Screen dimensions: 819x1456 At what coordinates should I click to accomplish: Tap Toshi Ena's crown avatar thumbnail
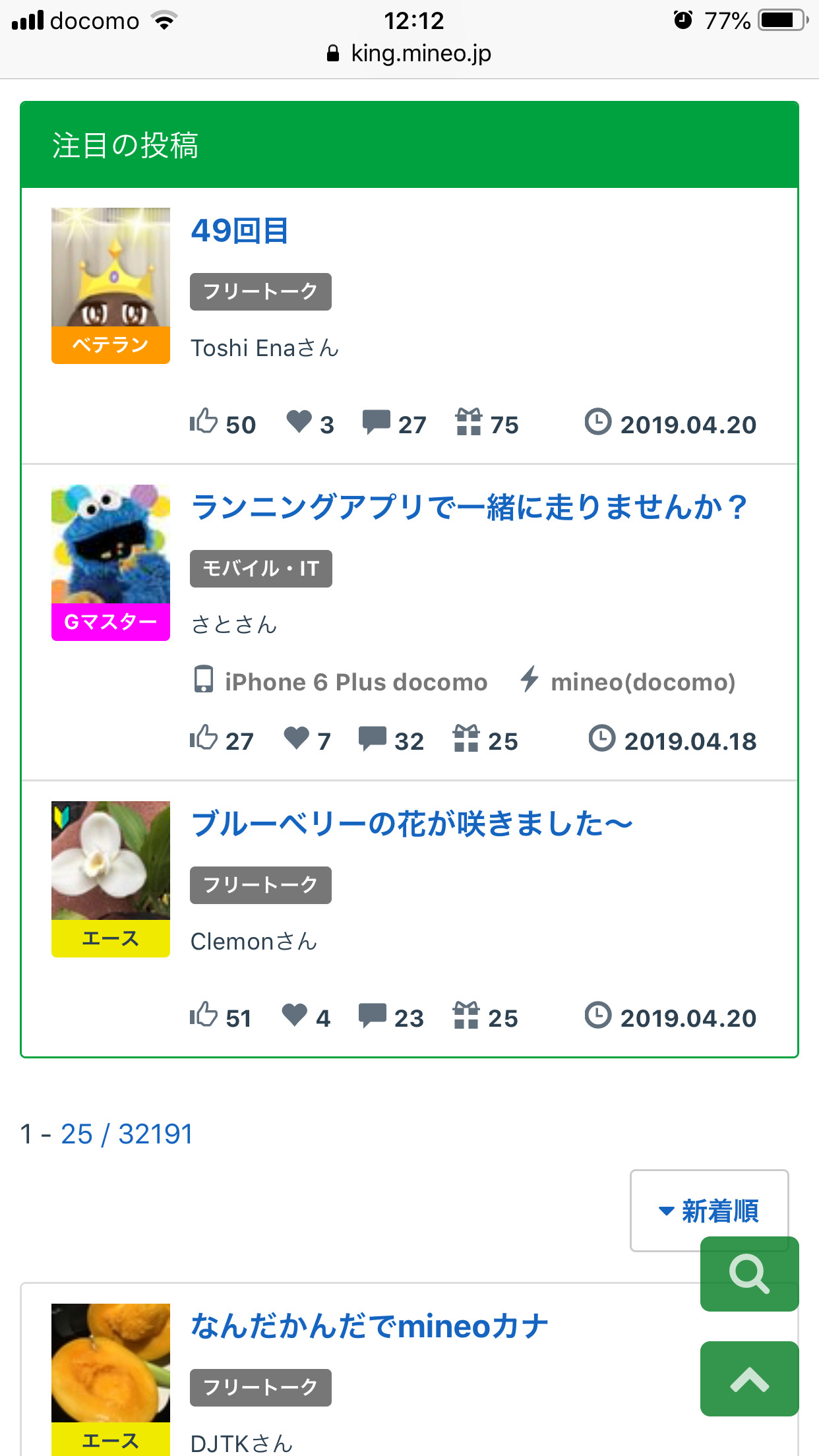(x=111, y=268)
